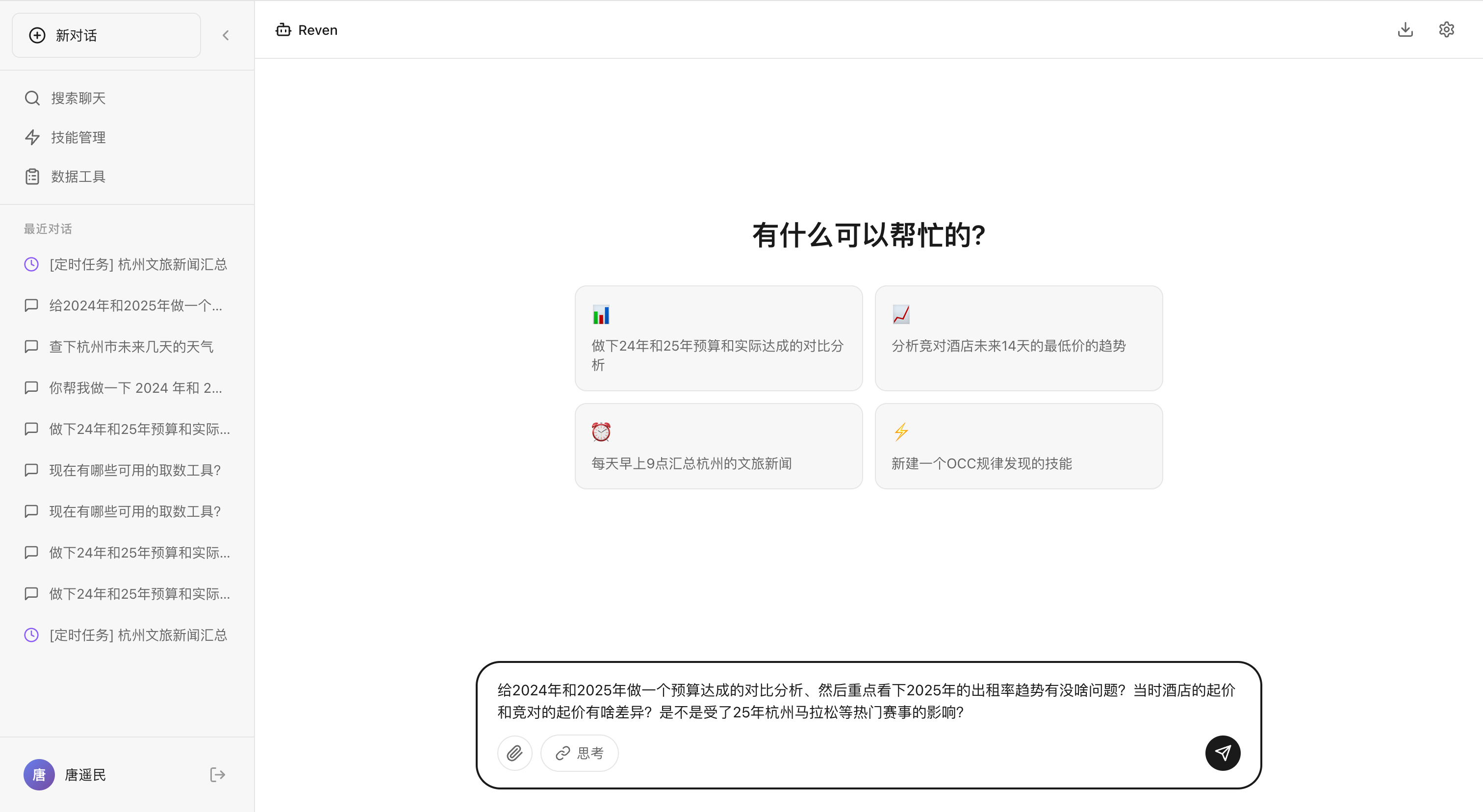Choose the 24年和25年预算对比分析 suggestion card
The height and width of the screenshot is (812, 1483).
[718, 339]
